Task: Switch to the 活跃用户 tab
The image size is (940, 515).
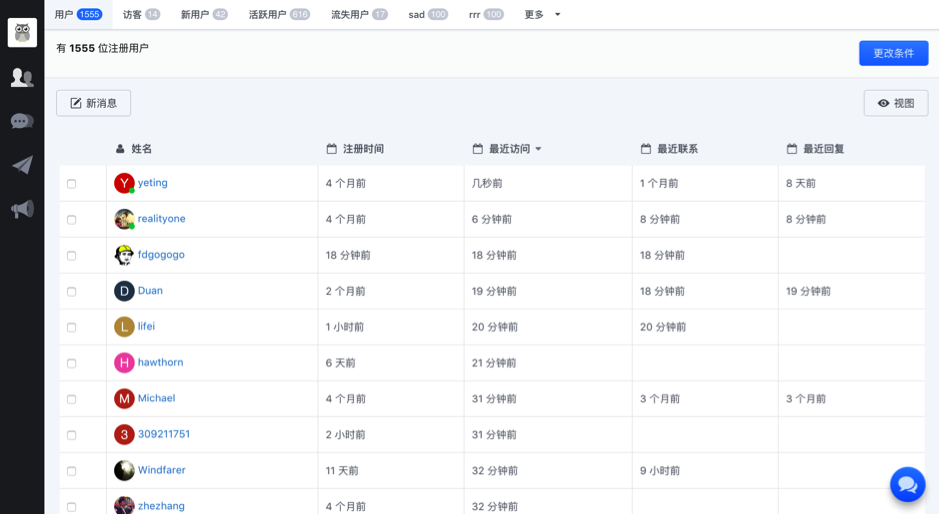Action: (x=278, y=15)
